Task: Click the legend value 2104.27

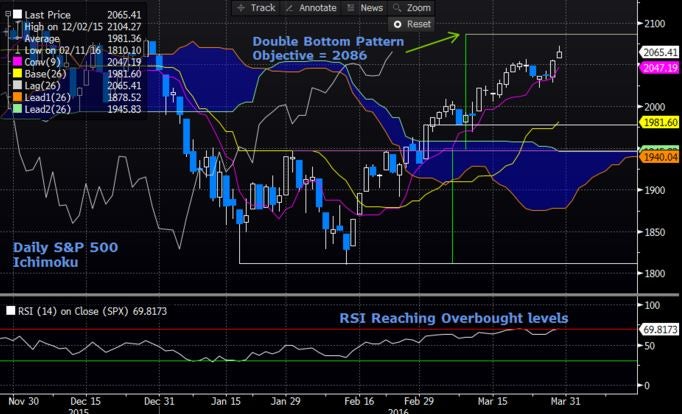Action: [x=124, y=27]
